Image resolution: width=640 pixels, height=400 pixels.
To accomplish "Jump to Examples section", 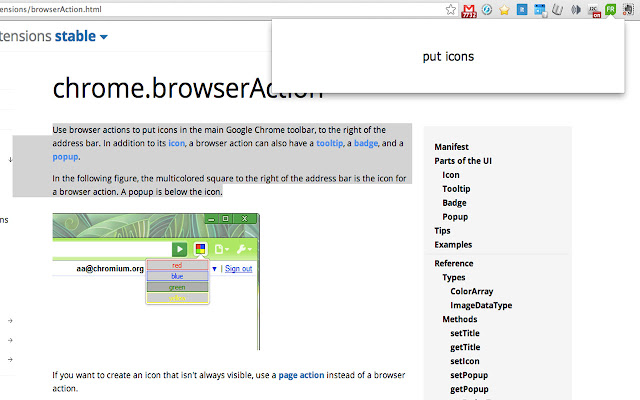I will tap(453, 244).
